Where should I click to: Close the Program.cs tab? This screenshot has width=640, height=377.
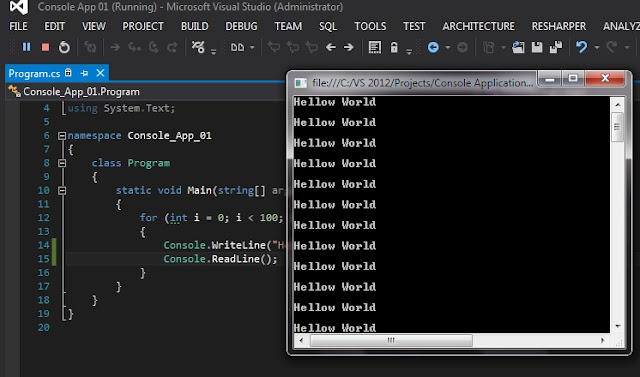pos(100,73)
